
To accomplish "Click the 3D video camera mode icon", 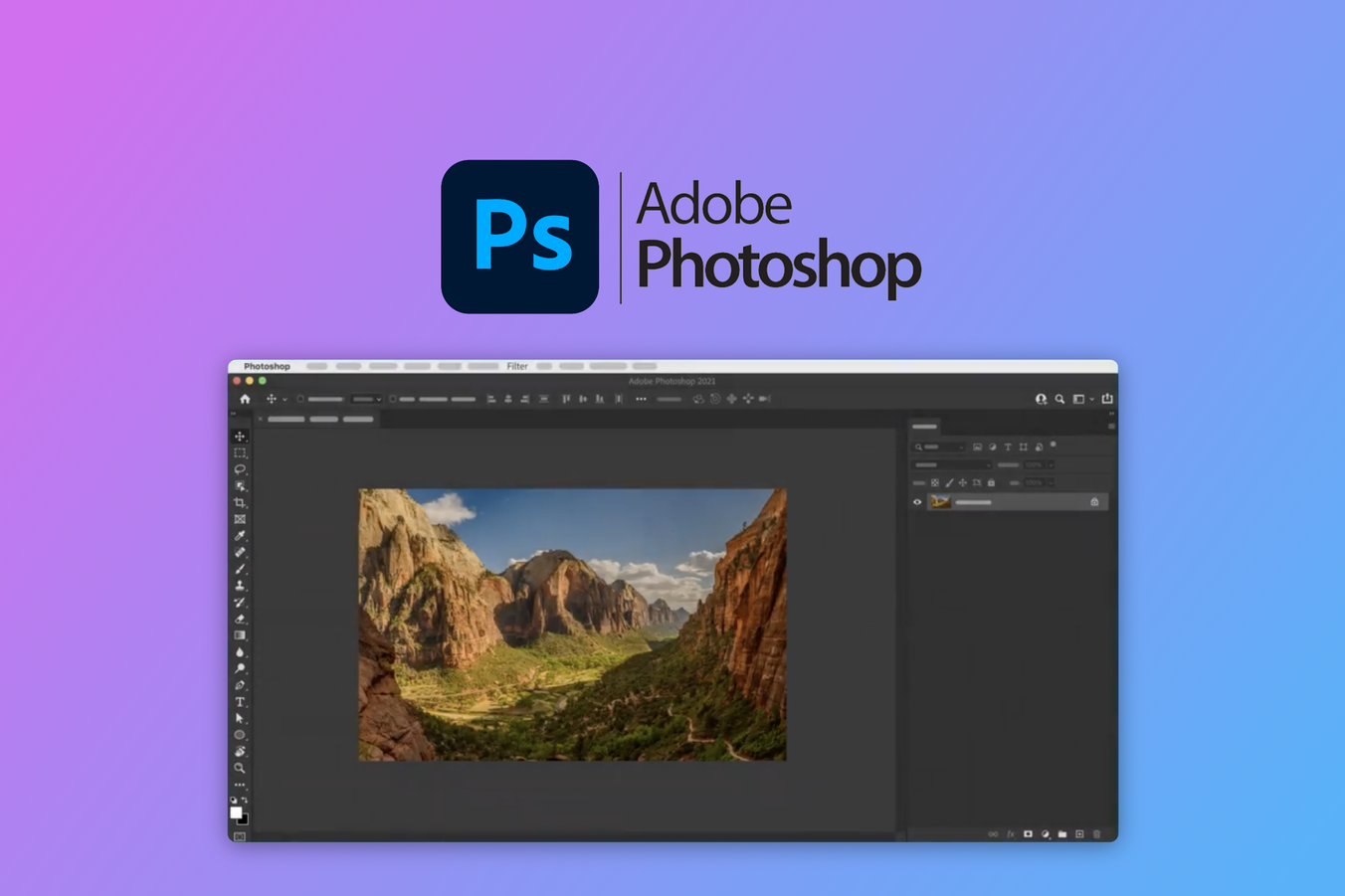I will 765,399.
